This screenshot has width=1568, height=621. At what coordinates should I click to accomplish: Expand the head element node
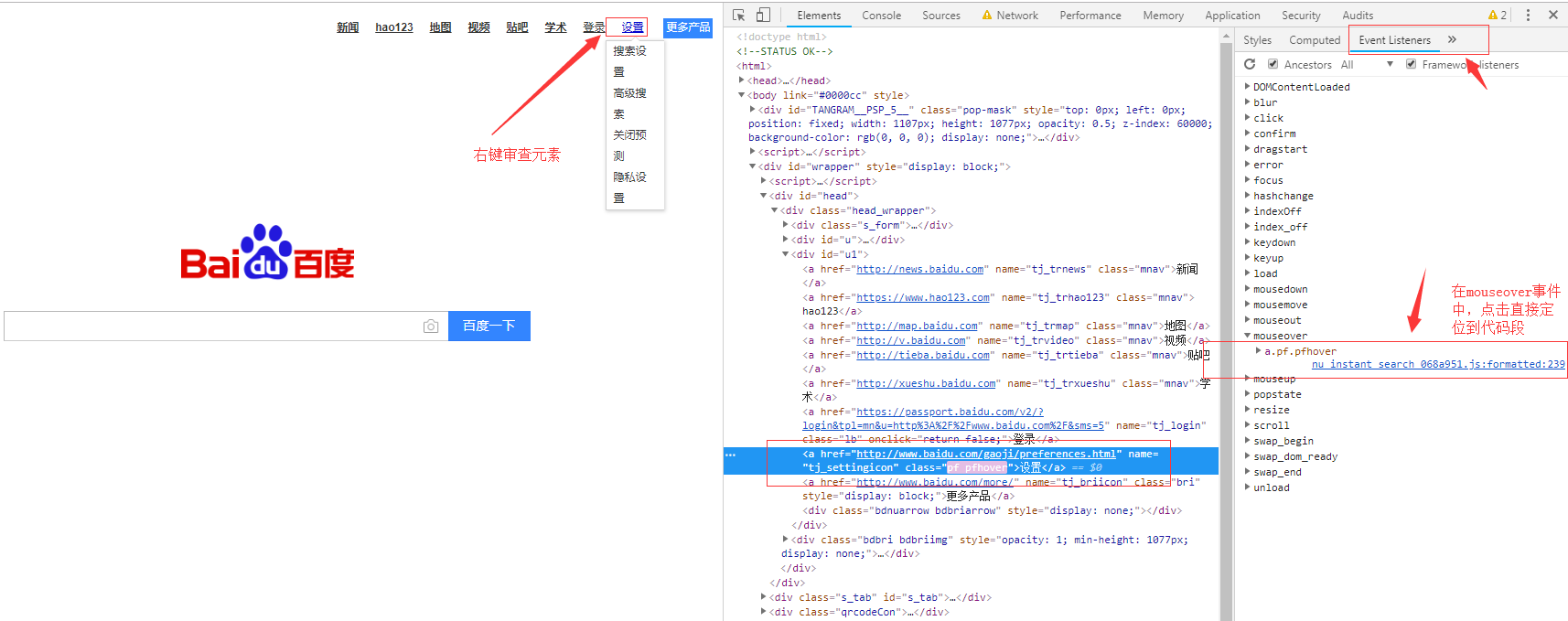coord(741,80)
